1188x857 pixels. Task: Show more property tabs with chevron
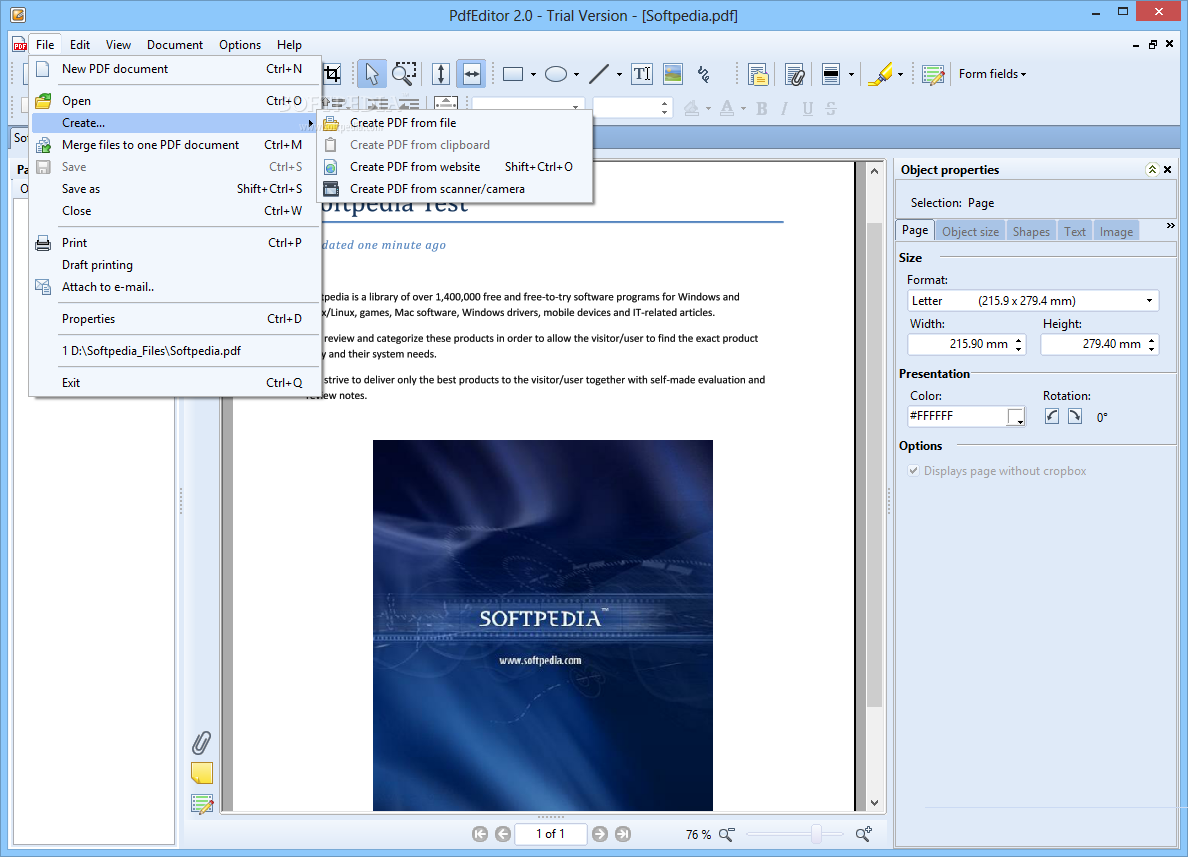coord(1171,226)
